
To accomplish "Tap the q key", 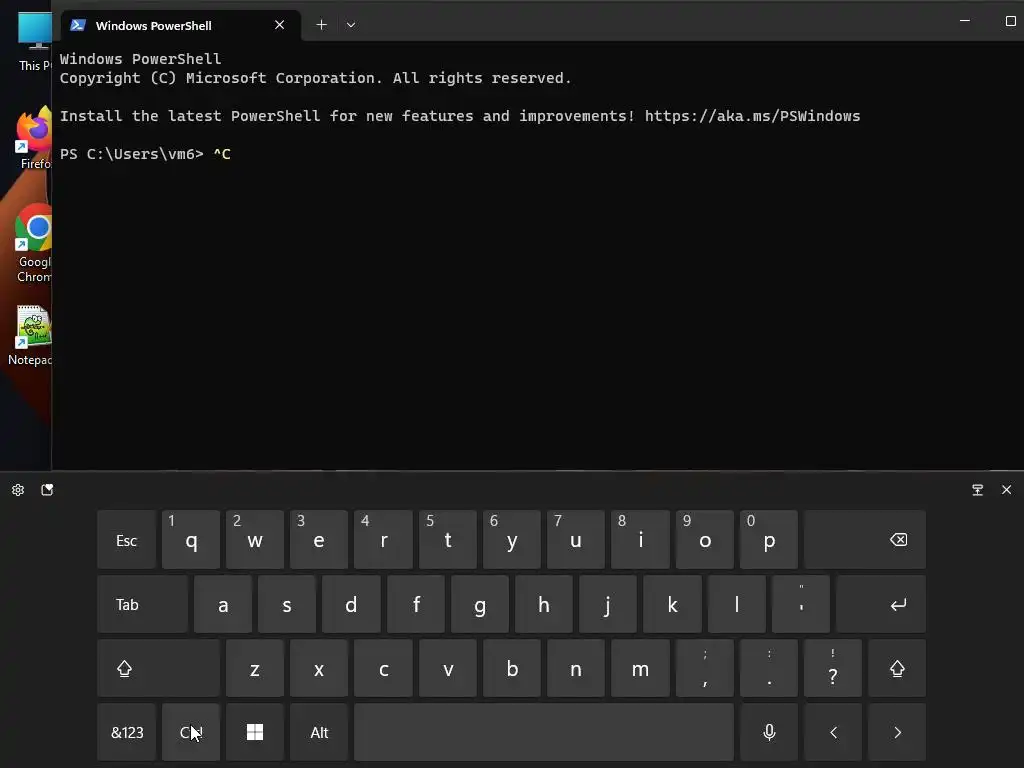I will pyautogui.click(x=191, y=539).
